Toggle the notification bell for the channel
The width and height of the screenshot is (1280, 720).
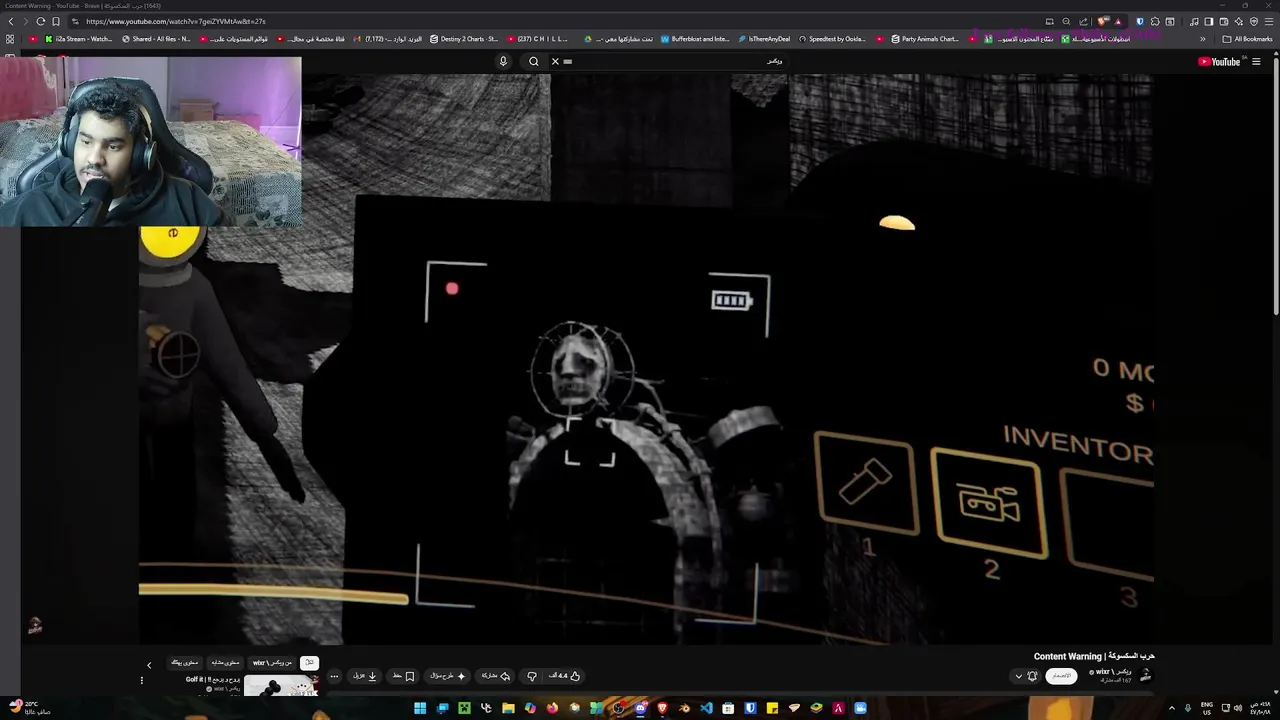tap(1033, 676)
